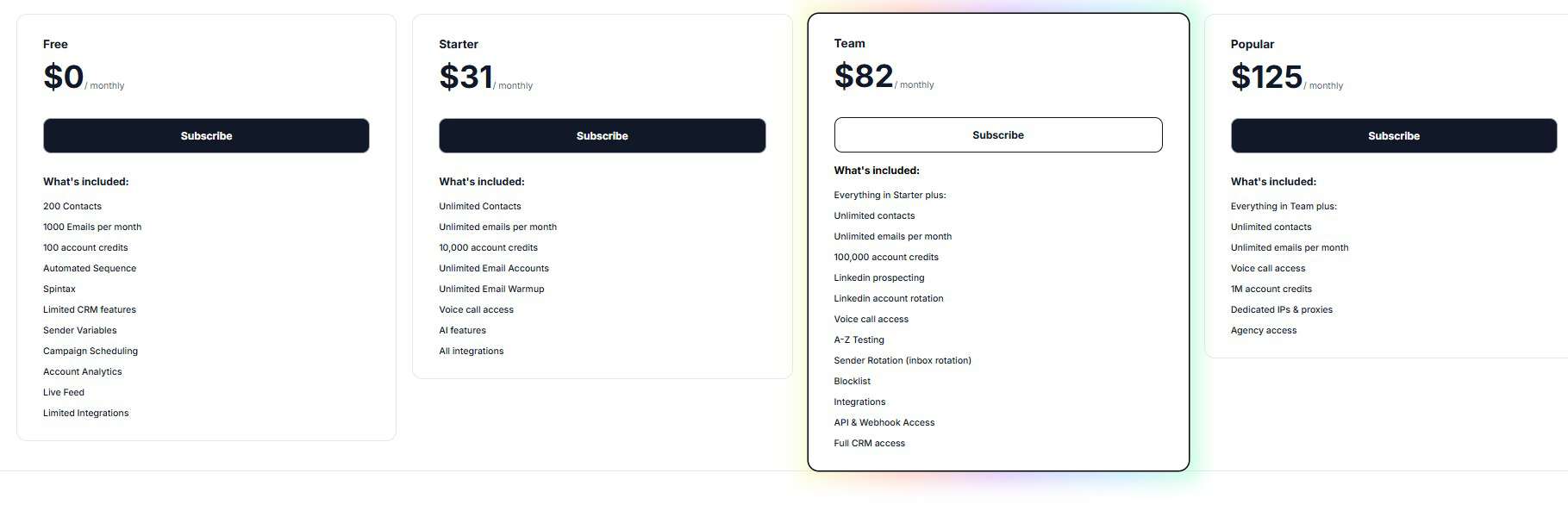Select 'AI features' under Starter plan
Screen dimensions: 1568x523
(462, 330)
